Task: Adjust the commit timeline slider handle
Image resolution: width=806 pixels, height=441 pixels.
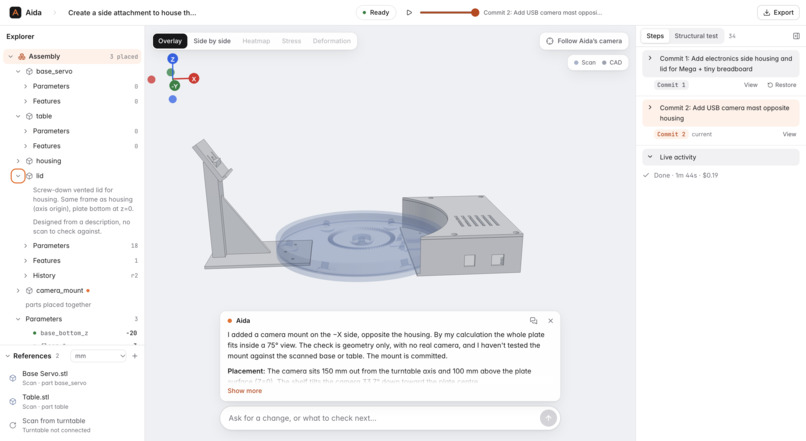Action: point(475,12)
